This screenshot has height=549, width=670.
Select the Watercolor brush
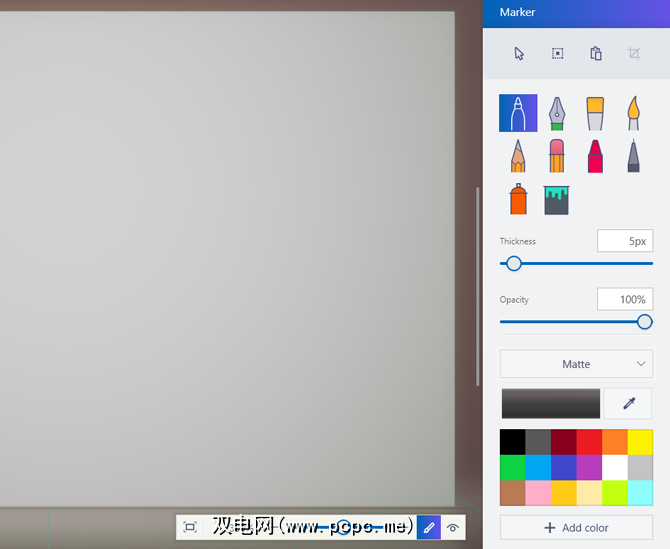pyautogui.click(x=634, y=113)
